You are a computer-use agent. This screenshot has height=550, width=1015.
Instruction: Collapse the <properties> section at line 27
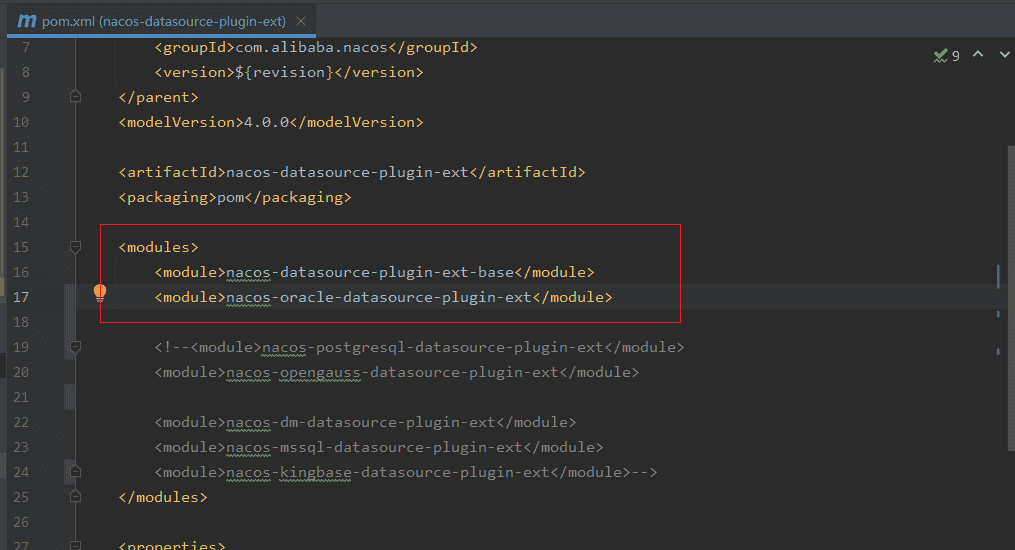pos(75,546)
